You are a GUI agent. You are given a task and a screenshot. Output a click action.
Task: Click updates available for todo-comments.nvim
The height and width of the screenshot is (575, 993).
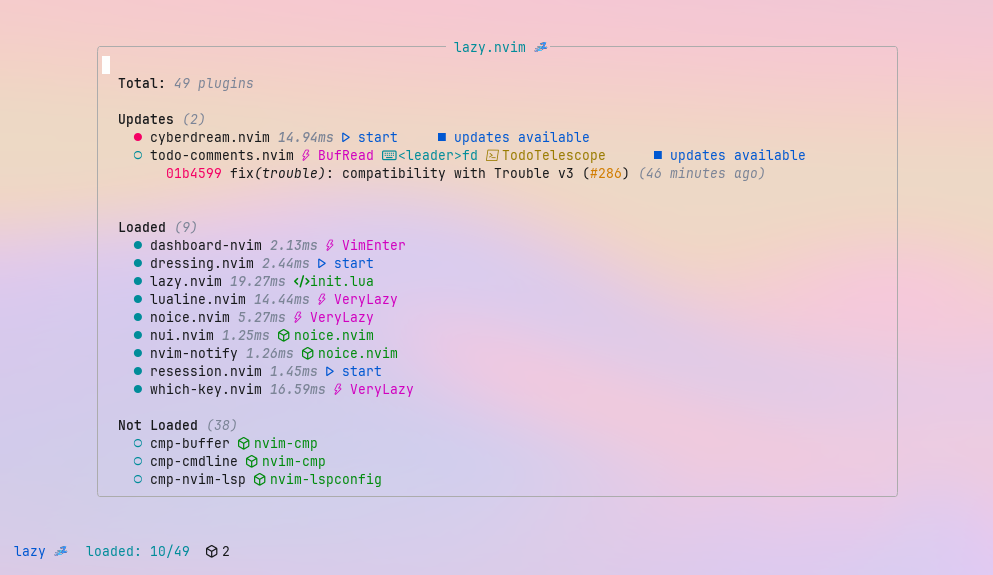click(738, 155)
